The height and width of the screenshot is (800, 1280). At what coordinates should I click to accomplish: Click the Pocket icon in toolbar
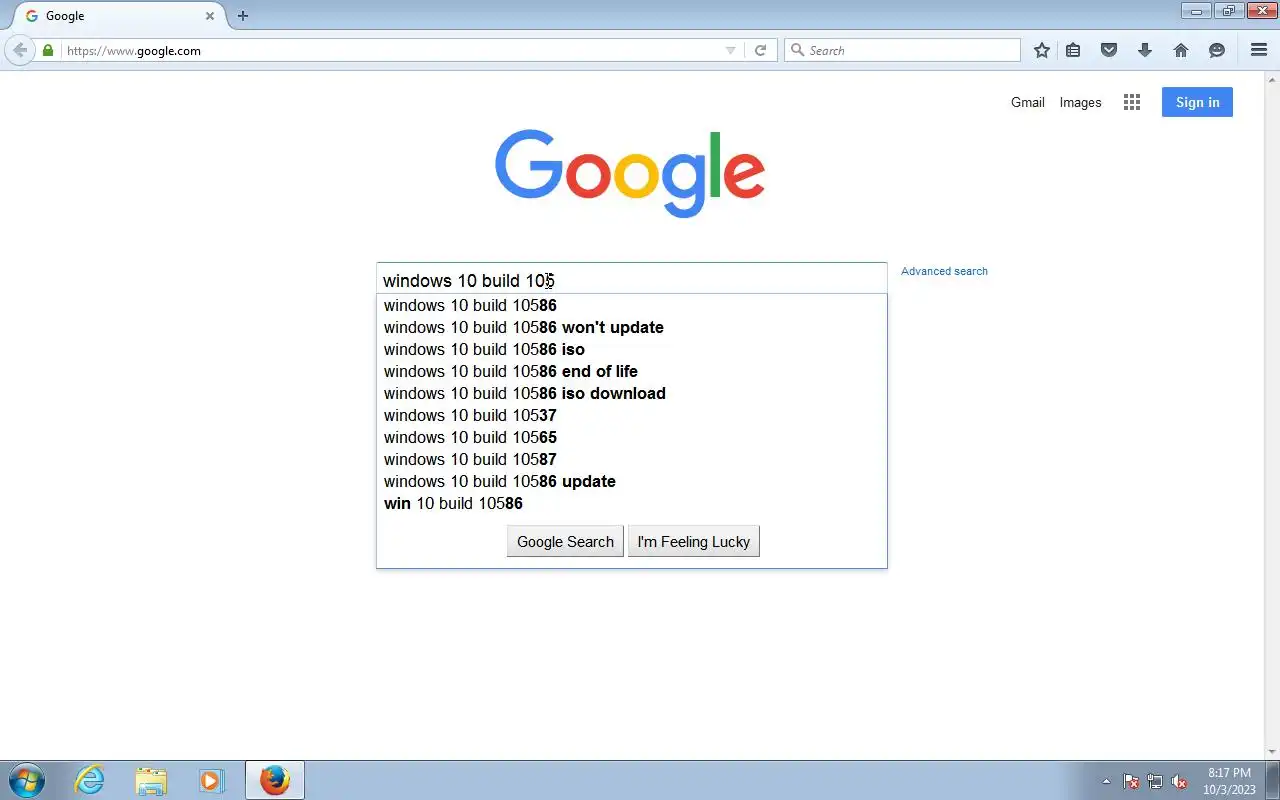tap(1109, 50)
